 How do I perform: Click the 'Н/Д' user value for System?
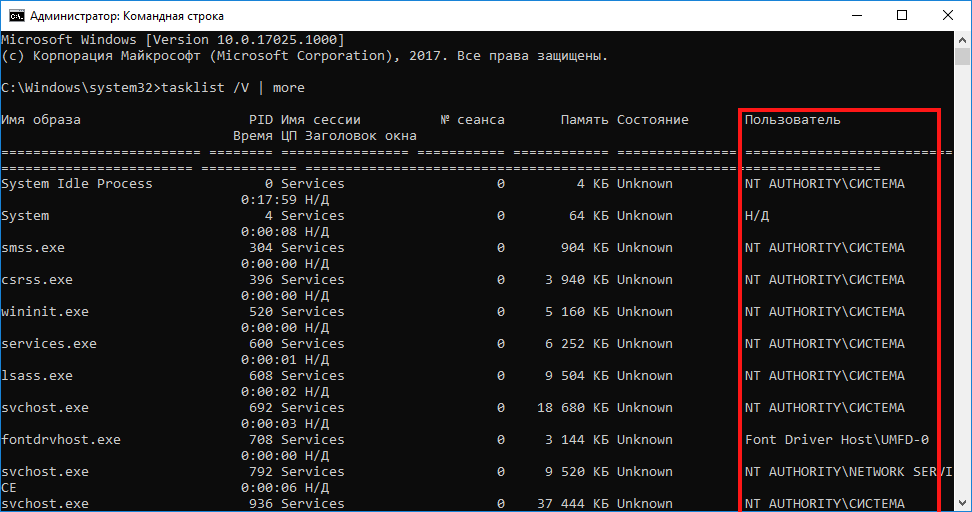pos(757,216)
